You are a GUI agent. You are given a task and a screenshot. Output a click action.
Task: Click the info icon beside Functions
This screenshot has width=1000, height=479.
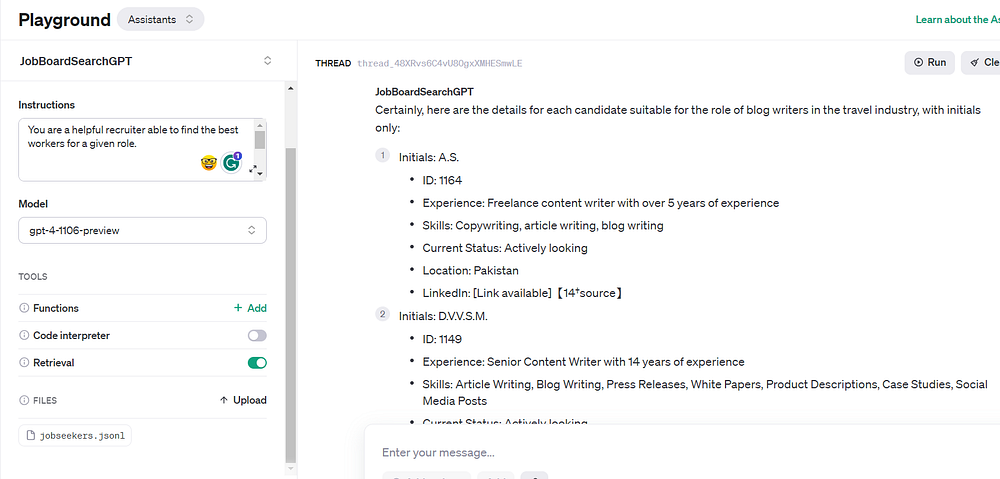24,308
